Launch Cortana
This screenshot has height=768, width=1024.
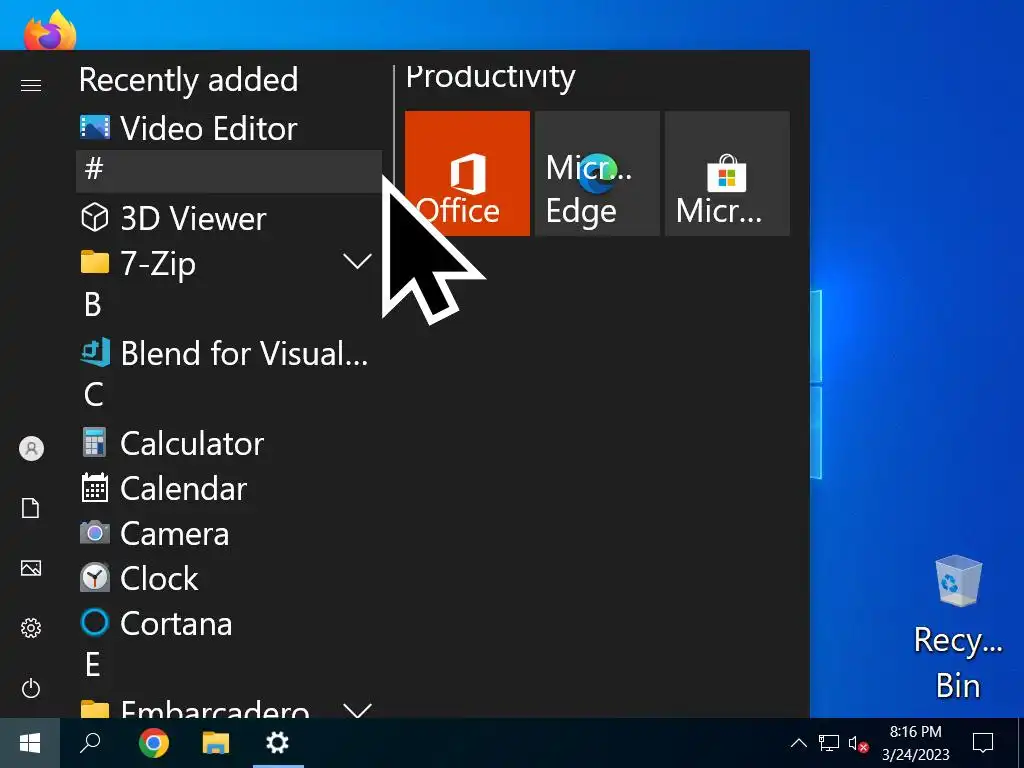tap(229, 623)
